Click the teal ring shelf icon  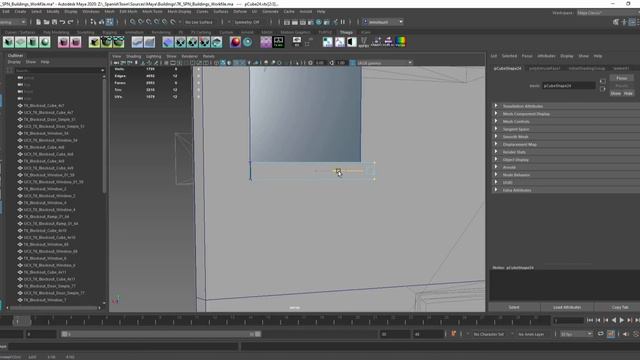(247, 42)
